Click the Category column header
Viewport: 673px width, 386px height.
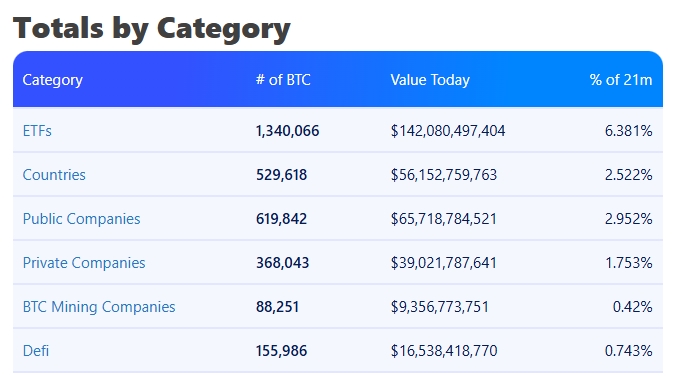click(52, 80)
